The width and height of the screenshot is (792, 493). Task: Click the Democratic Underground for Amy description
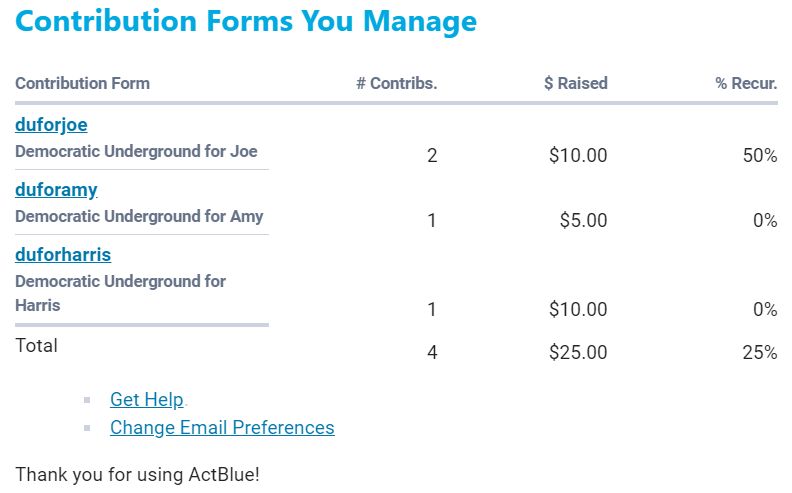[139, 216]
